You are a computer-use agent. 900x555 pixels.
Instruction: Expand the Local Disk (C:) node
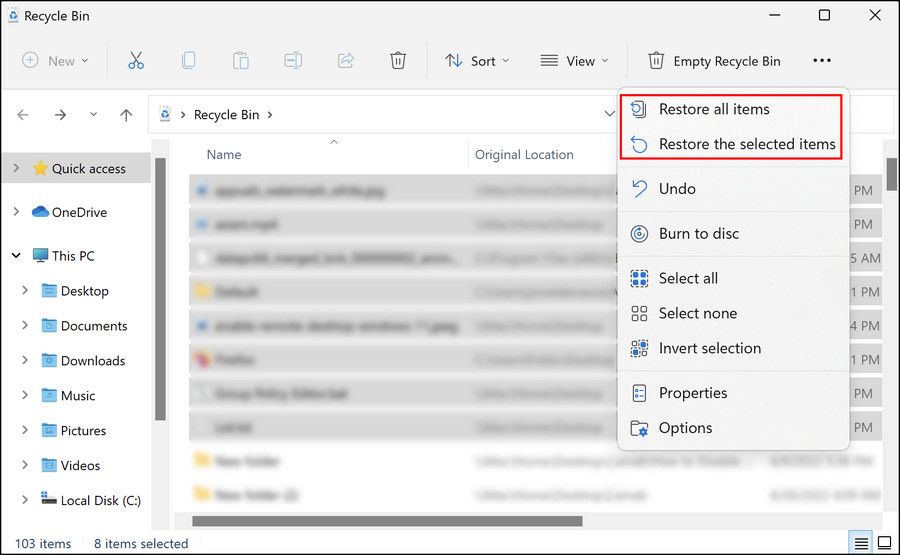[x=25, y=500]
